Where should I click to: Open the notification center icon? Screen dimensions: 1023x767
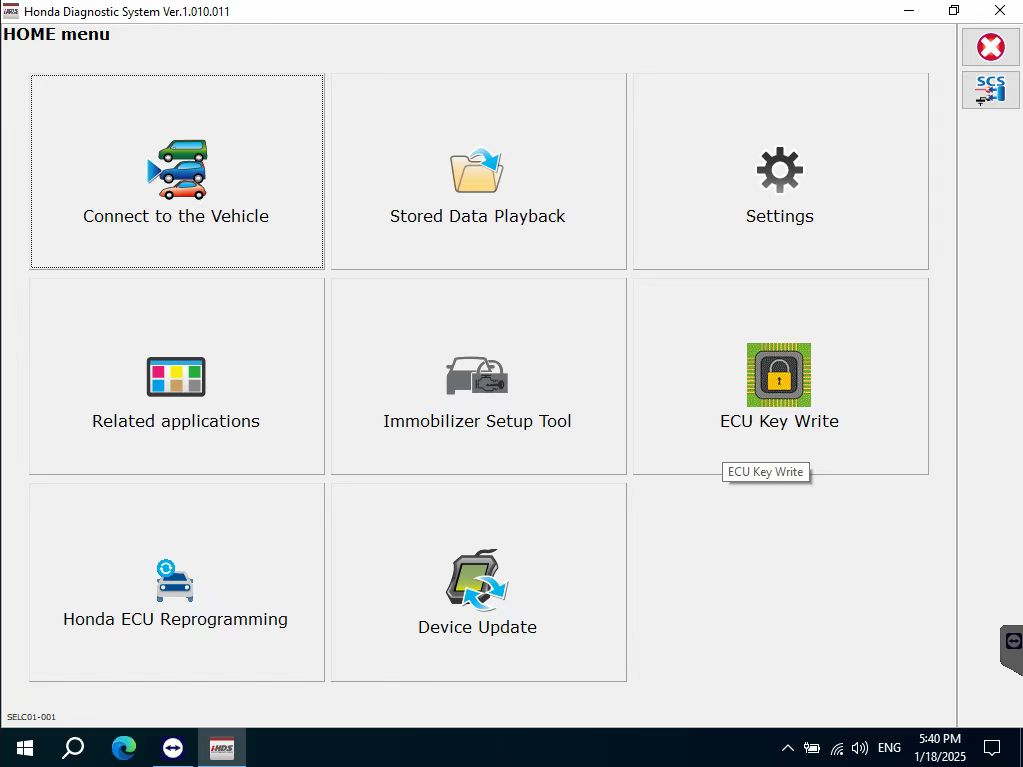992,747
